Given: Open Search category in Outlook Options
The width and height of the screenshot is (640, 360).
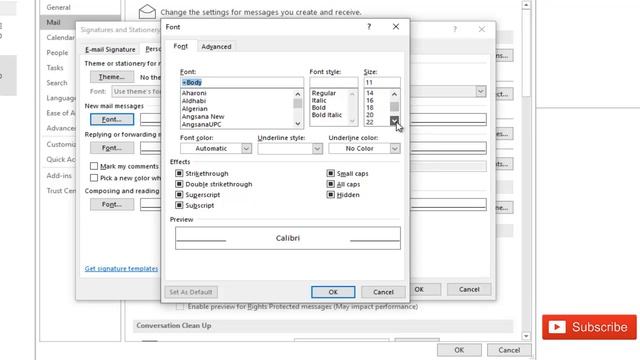Looking at the screenshot, I should [57, 83].
